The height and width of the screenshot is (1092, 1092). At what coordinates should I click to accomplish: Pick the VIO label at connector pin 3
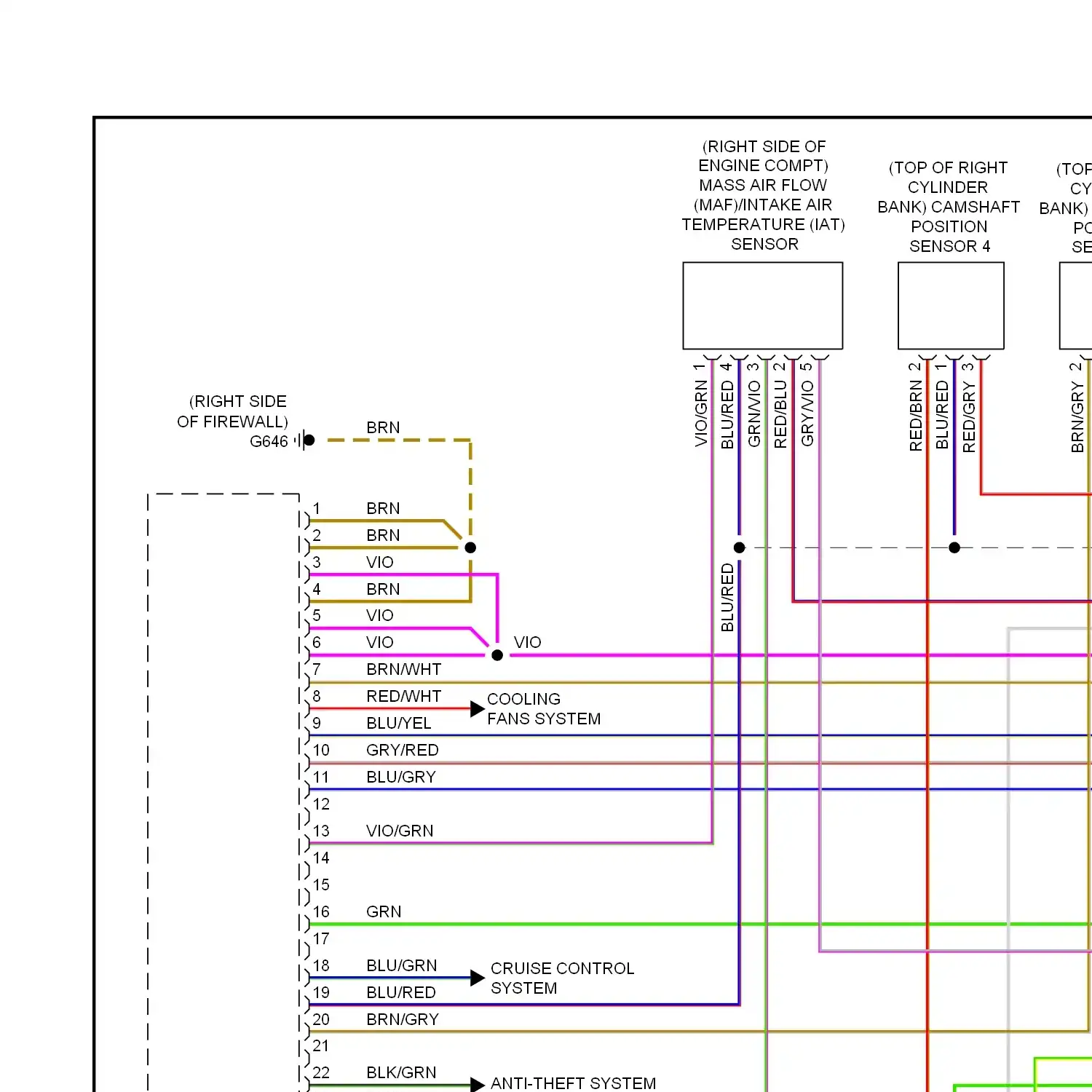point(380,562)
